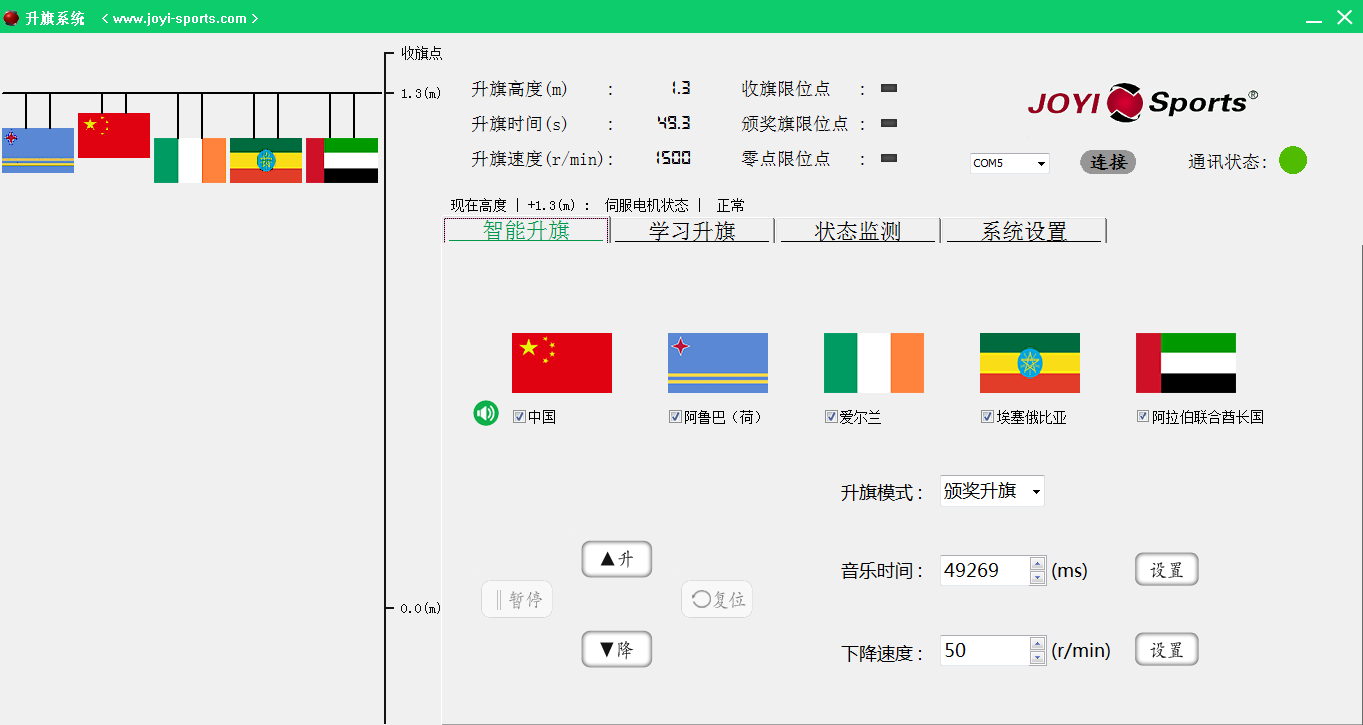The height and width of the screenshot is (725, 1363).
Task: Click the Ireland flag image
Action: 873,363
